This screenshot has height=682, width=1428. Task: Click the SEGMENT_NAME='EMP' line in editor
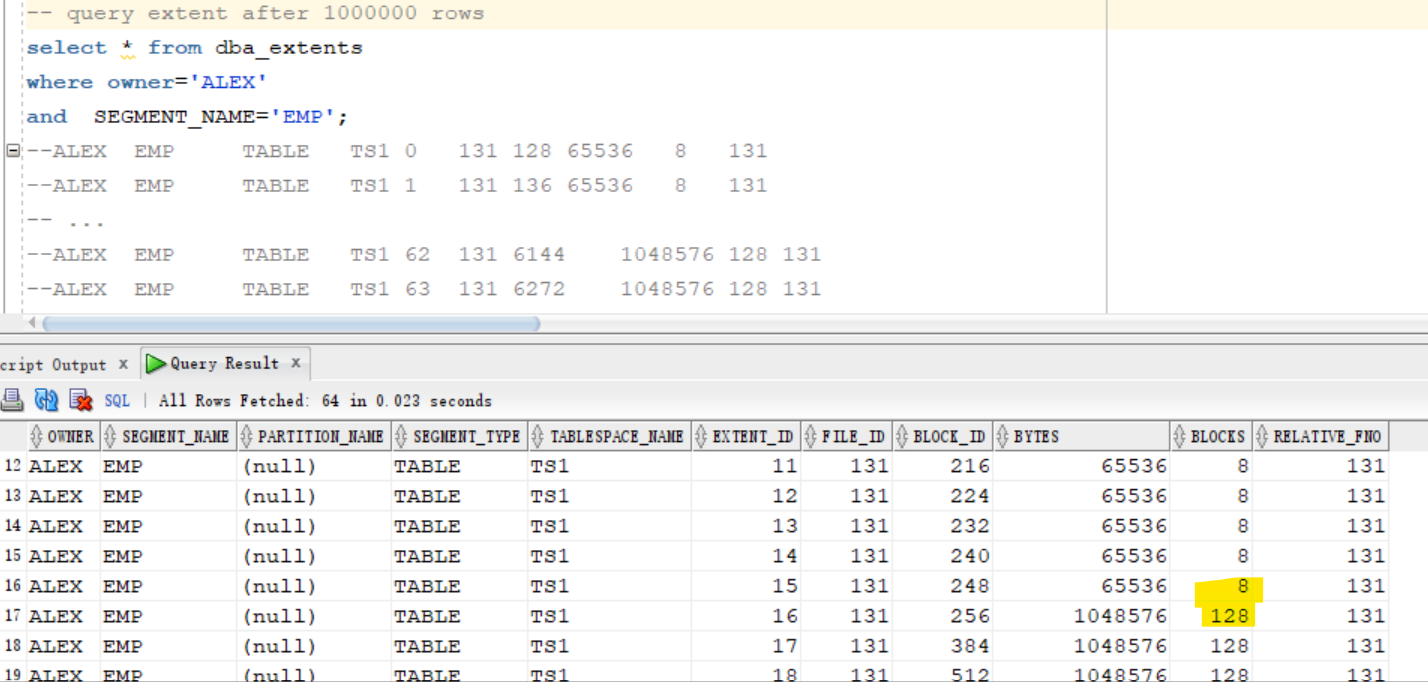coord(187,117)
